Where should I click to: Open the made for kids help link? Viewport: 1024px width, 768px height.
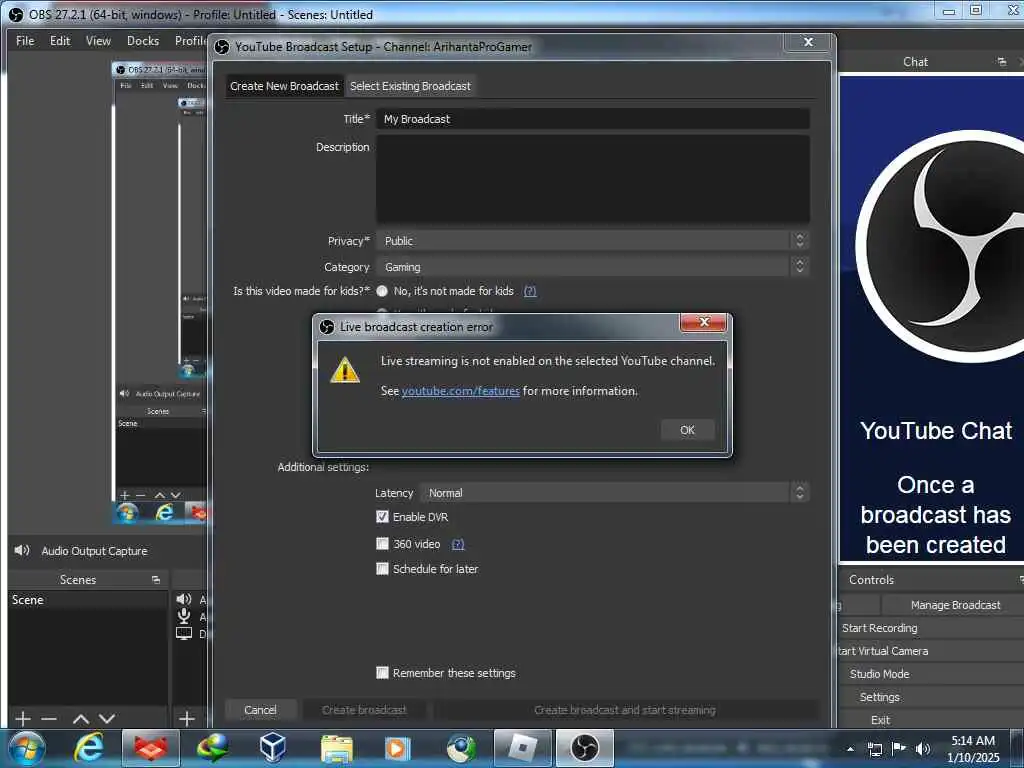(x=530, y=291)
